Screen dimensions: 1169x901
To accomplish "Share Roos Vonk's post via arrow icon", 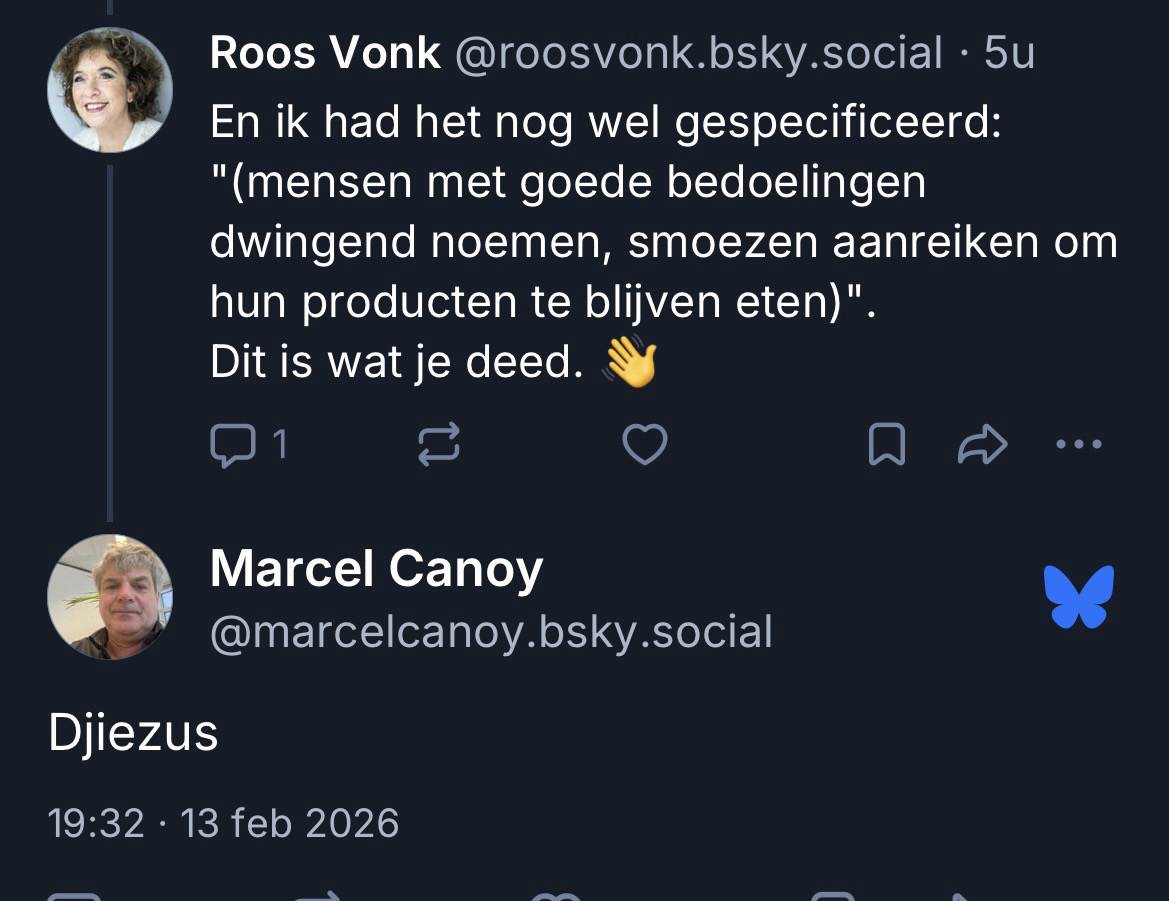I will 982,445.
